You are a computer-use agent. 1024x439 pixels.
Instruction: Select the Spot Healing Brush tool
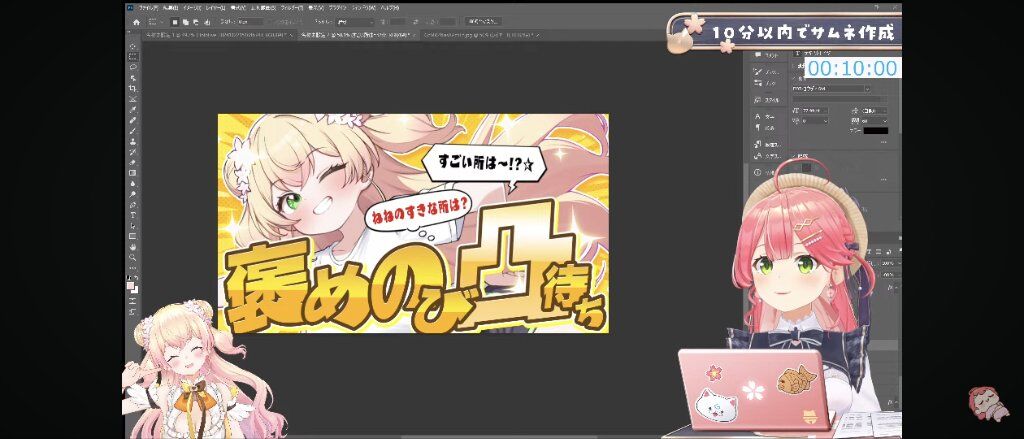pos(133,120)
